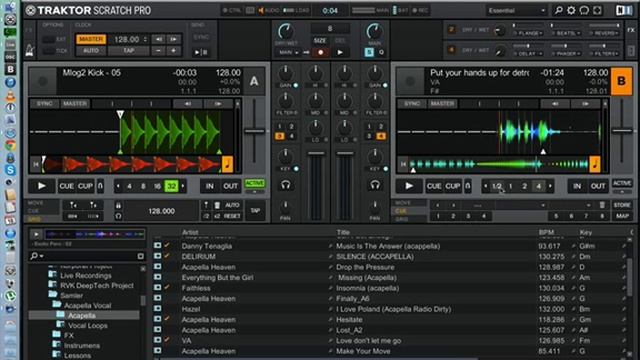Toggle Deck B MASTER button
Viewport: 640px width, 360px height.
[x=442, y=104]
